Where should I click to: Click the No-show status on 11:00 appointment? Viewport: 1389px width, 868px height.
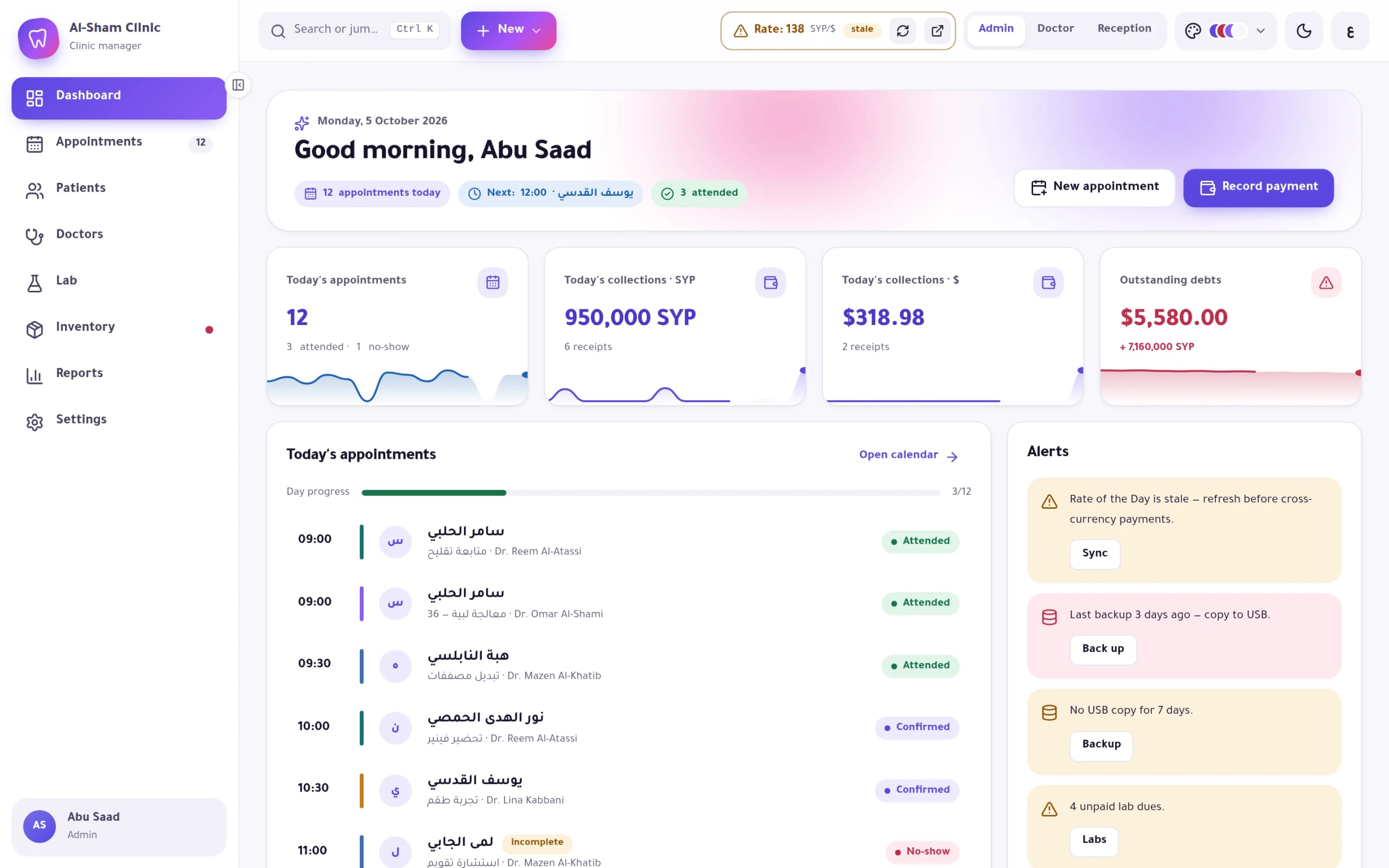(x=922, y=852)
